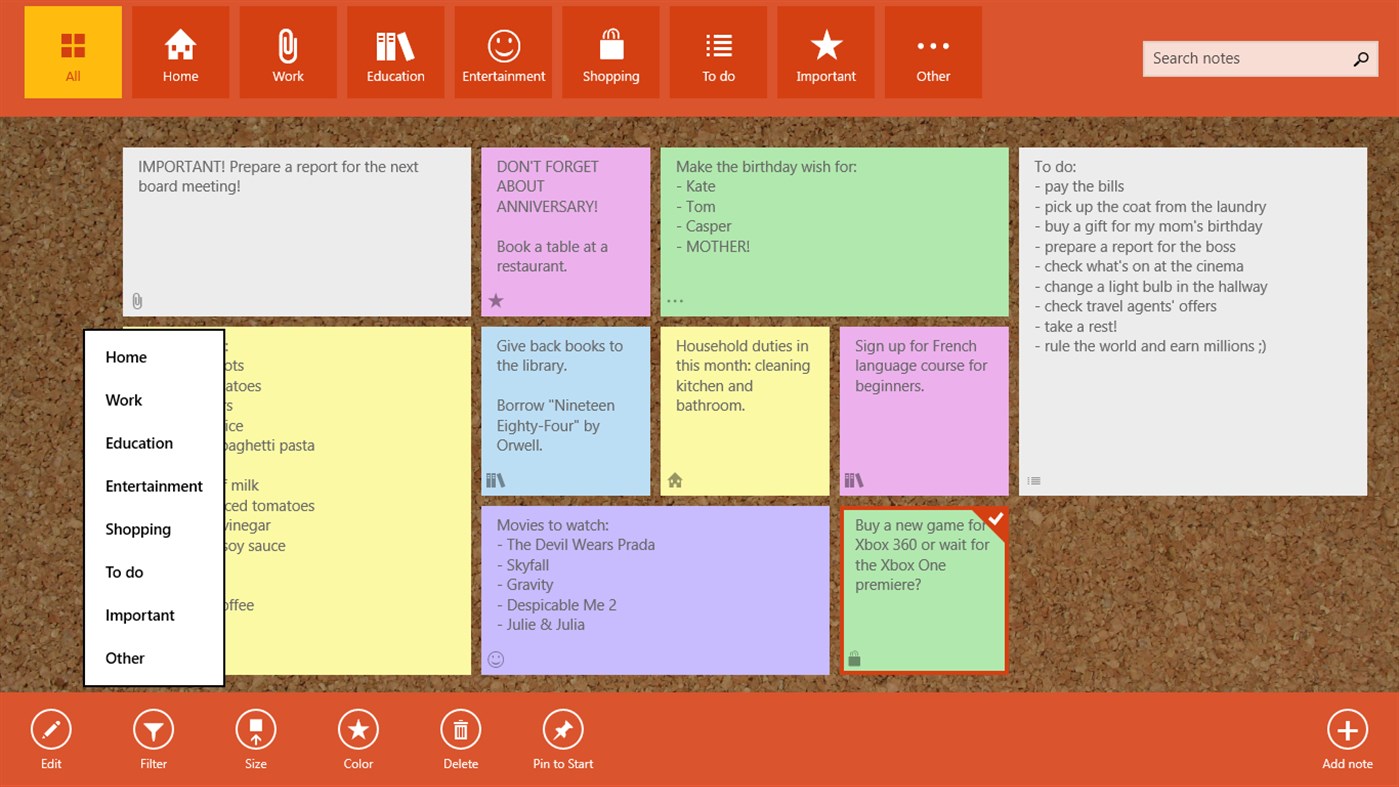The image size is (1399, 787).
Task: Open the Filter tool
Action: 153,729
